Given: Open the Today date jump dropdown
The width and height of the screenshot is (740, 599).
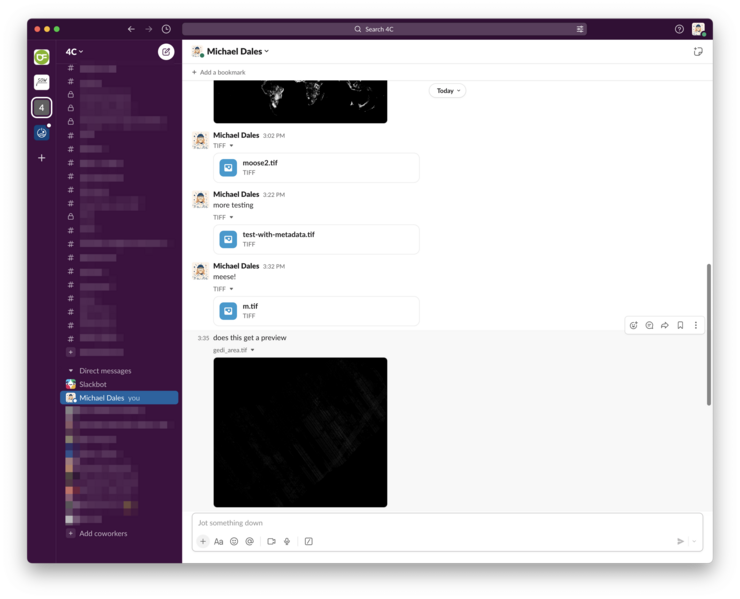Looking at the screenshot, I should (x=447, y=91).
